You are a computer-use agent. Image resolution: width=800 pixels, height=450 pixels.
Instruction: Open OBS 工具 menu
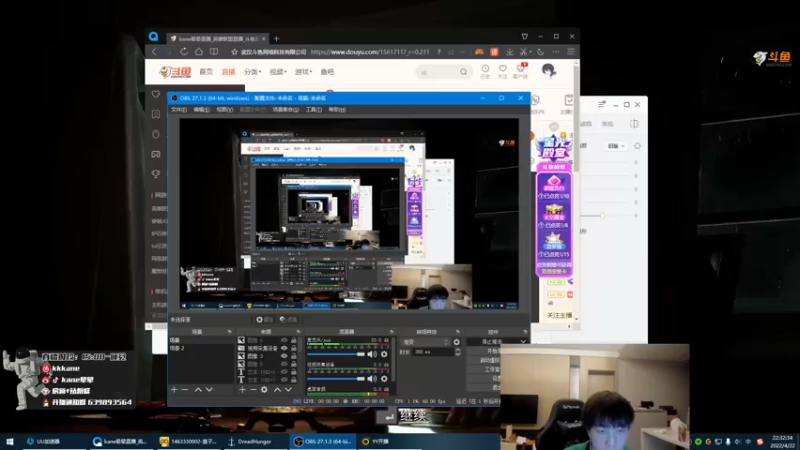tap(313, 109)
